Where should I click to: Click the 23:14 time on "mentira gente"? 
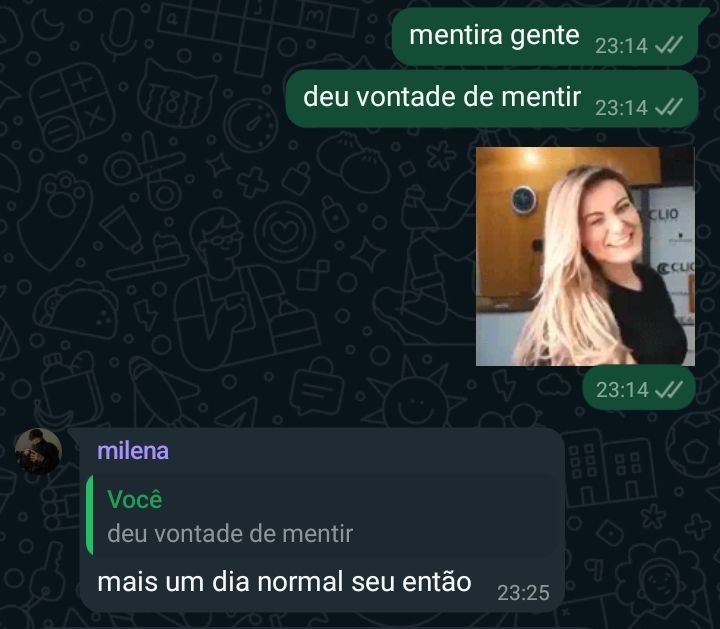pos(621,45)
